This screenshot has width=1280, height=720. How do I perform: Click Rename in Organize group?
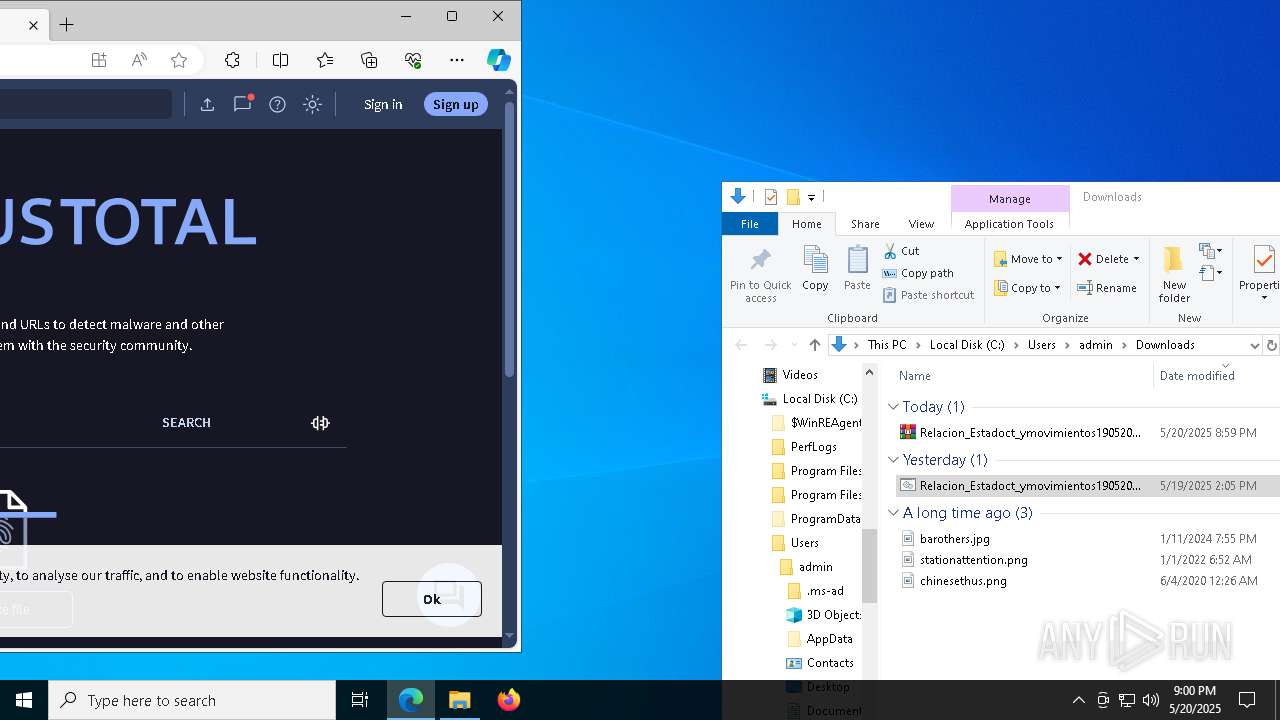(x=1107, y=288)
